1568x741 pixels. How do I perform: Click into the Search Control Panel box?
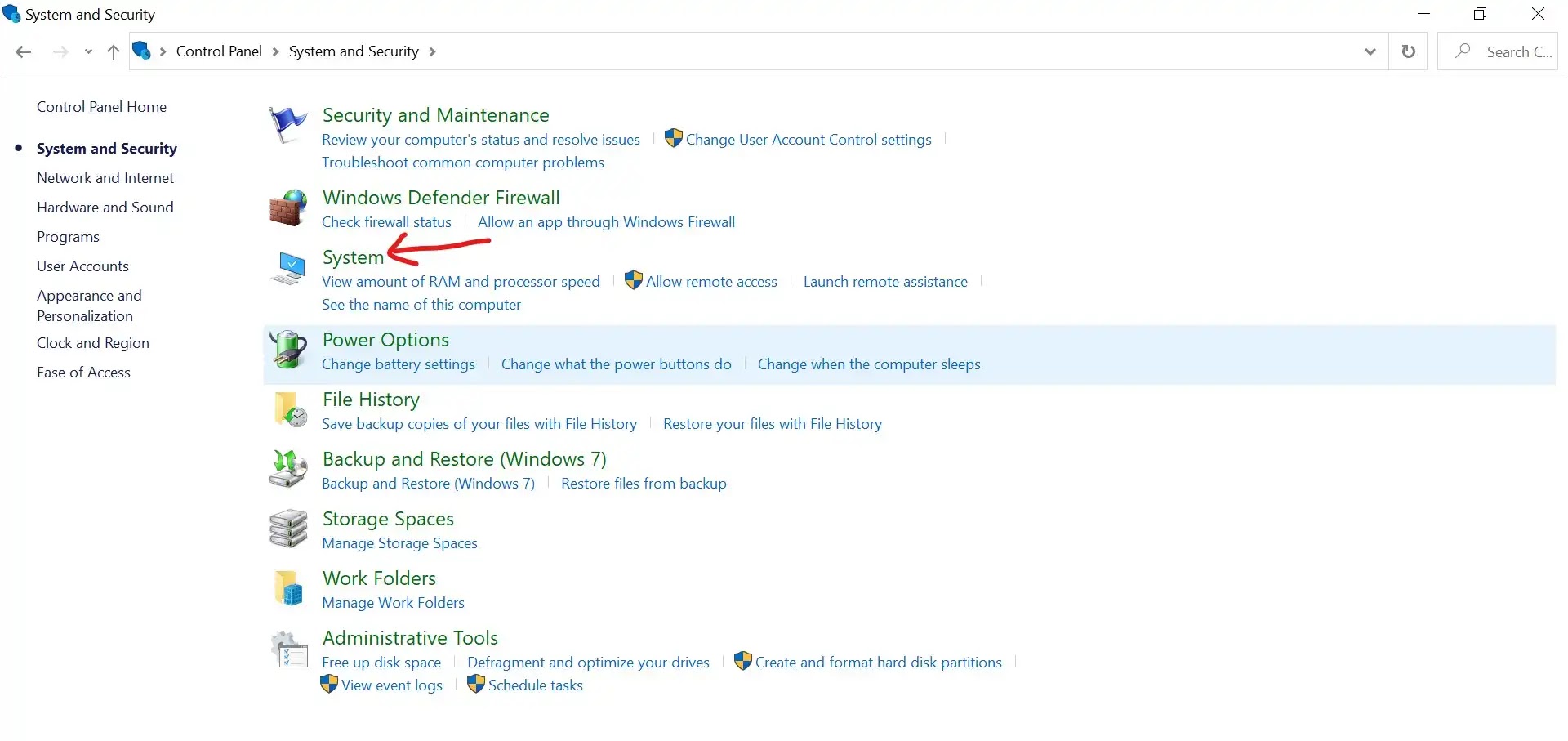click(1498, 51)
